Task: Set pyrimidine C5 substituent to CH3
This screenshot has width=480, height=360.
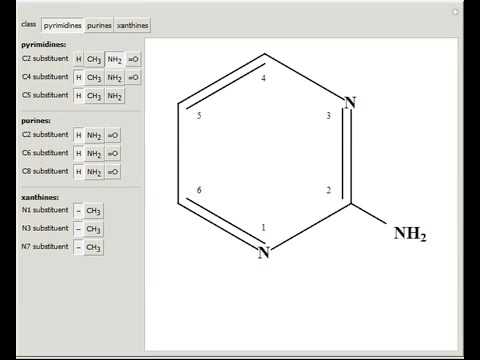Action: pos(94,96)
